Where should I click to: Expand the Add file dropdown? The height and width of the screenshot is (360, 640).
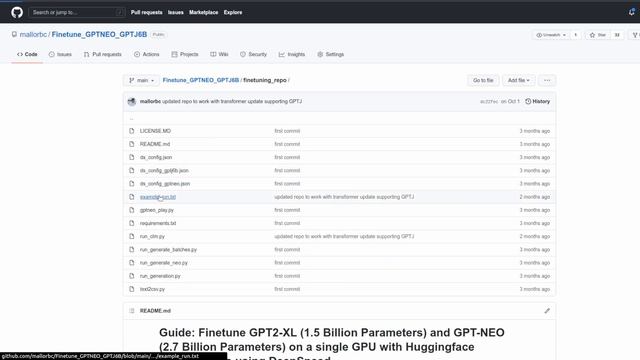pyautogui.click(x=518, y=80)
